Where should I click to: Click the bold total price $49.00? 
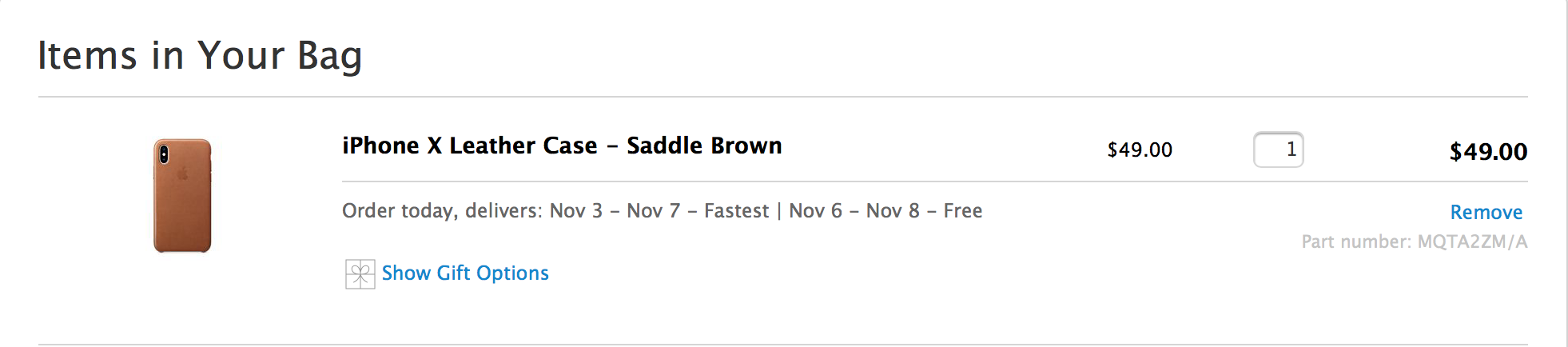(x=1487, y=151)
